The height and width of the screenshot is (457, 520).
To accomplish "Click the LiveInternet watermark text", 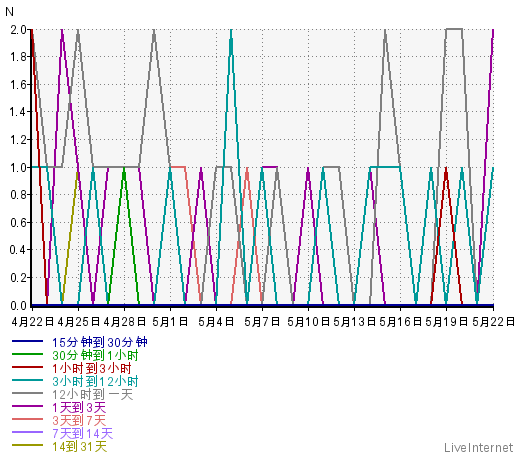I will click(x=479, y=447).
